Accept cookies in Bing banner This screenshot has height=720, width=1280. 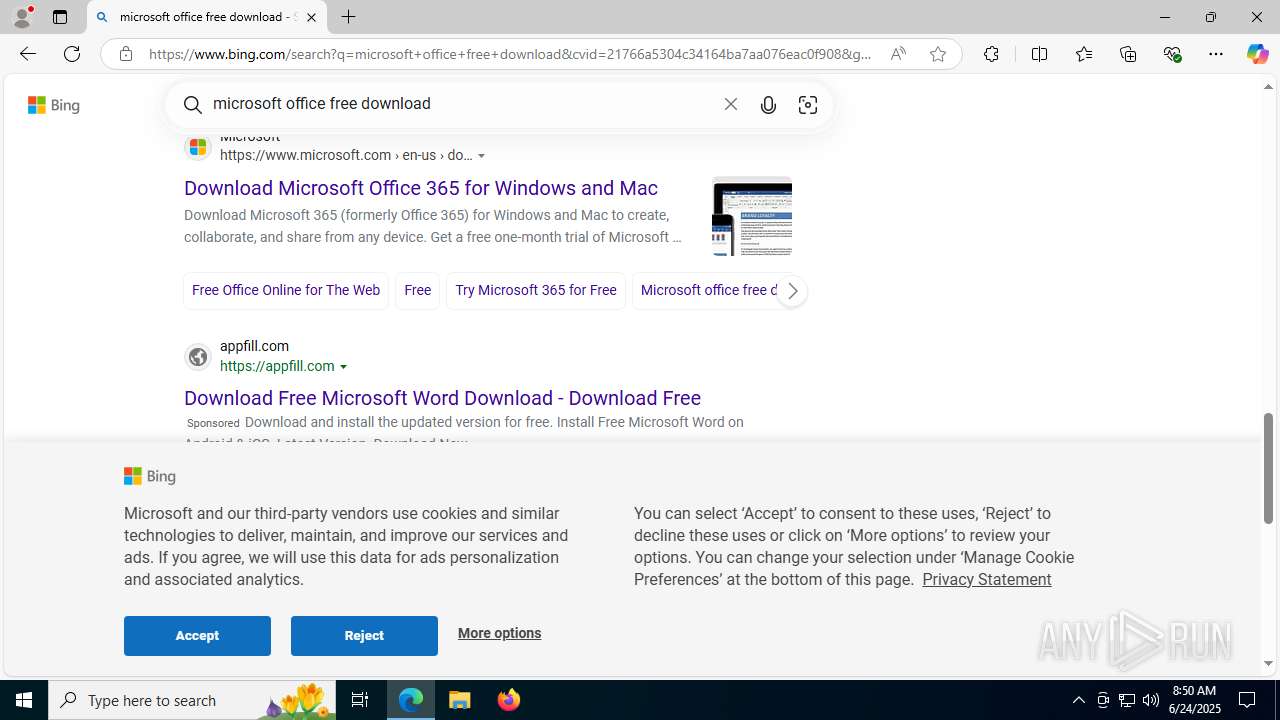tap(197, 636)
